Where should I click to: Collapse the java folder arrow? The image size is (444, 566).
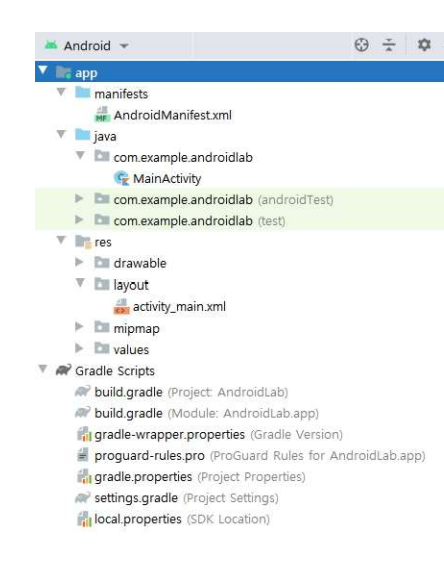pyautogui.click(x=61, y=134)
